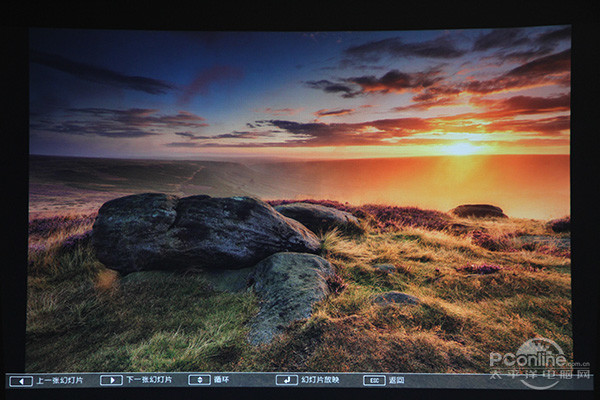This screenshot has height=400, width=600.
Task: Click the distant rock on the horizon
Action: 479,211
